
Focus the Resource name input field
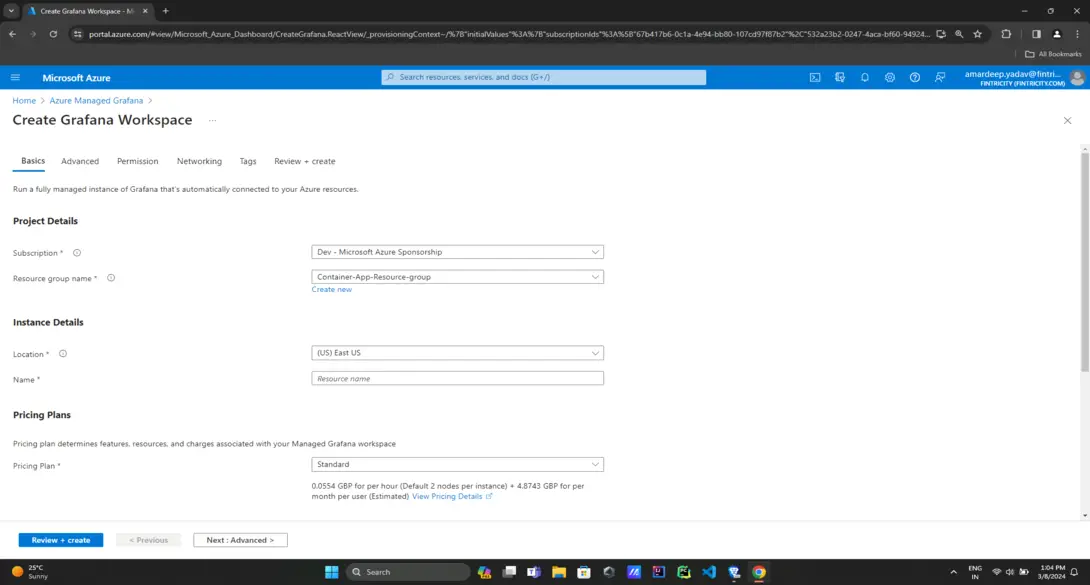click(x=457, y=379)
